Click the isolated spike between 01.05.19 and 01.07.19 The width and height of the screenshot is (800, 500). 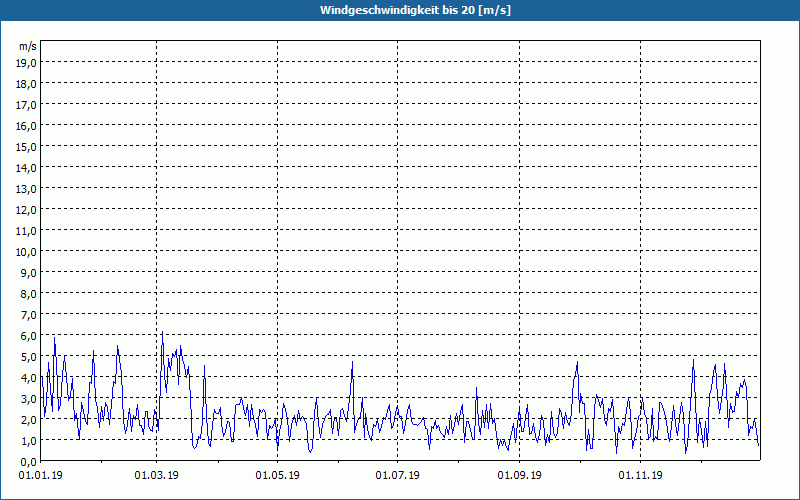pos(352,363)
